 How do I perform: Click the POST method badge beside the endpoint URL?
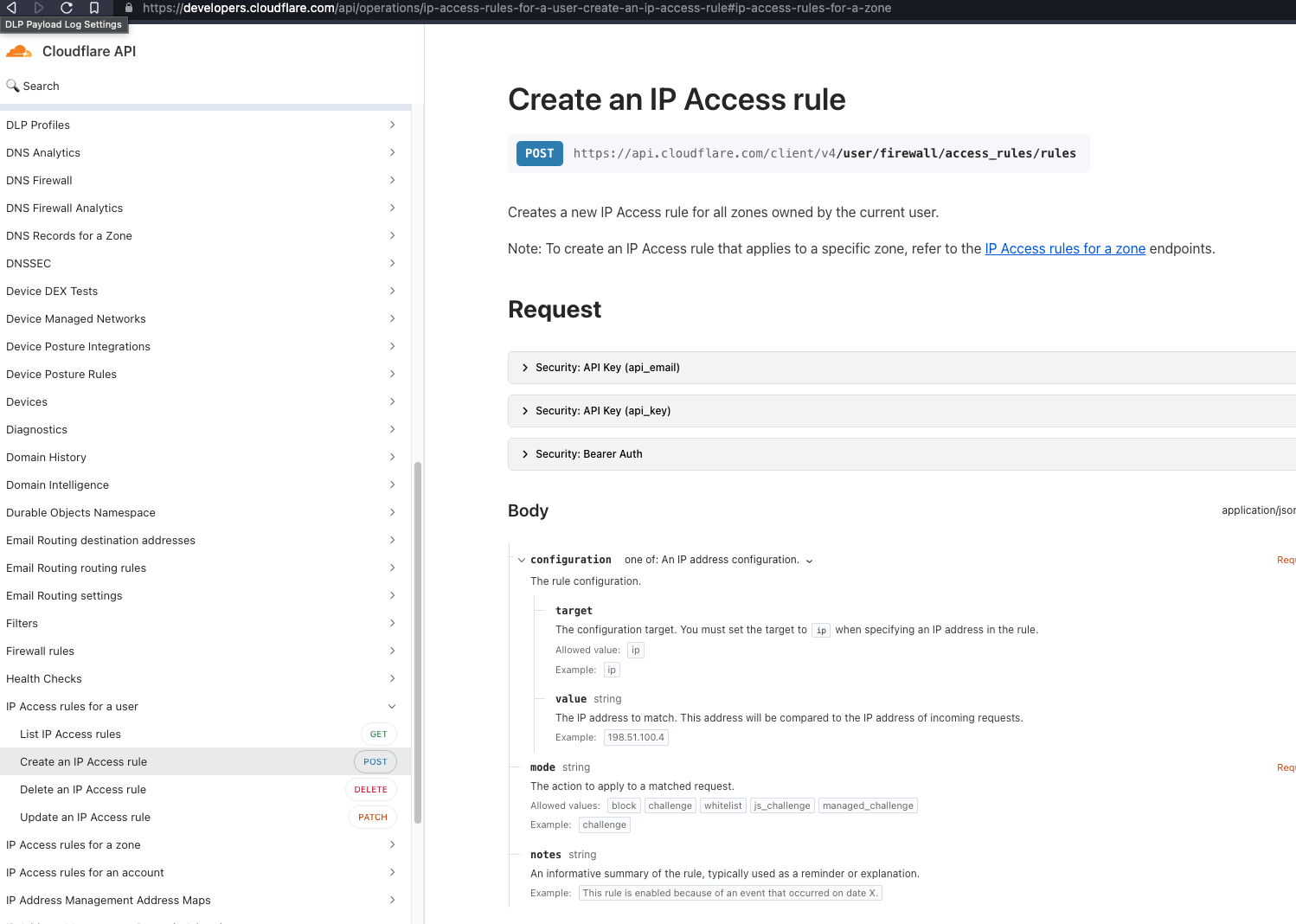click(x=539, y=153)
